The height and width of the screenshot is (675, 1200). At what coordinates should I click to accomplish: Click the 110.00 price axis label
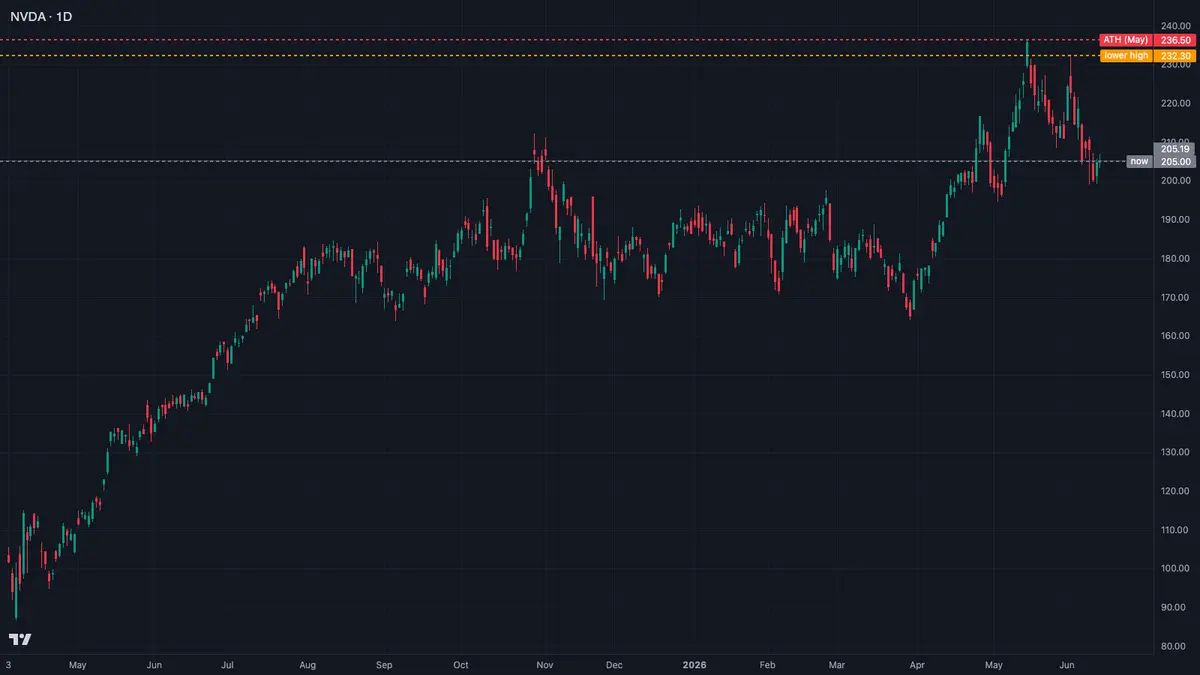[x=1175, y=530]
